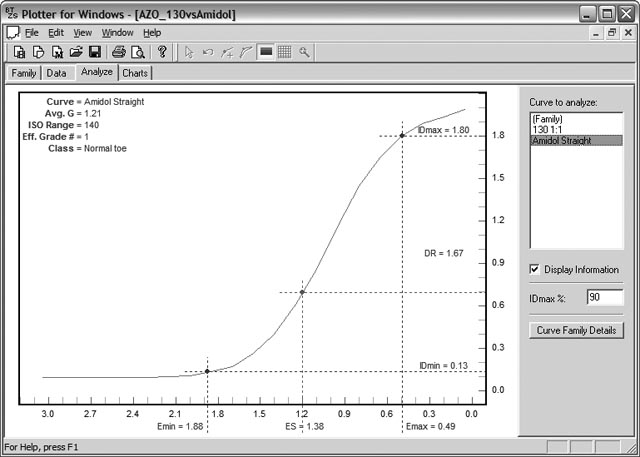Viewport: 640px width, 457px height.
Task: Switch to the Family tab
Action: 23,73
